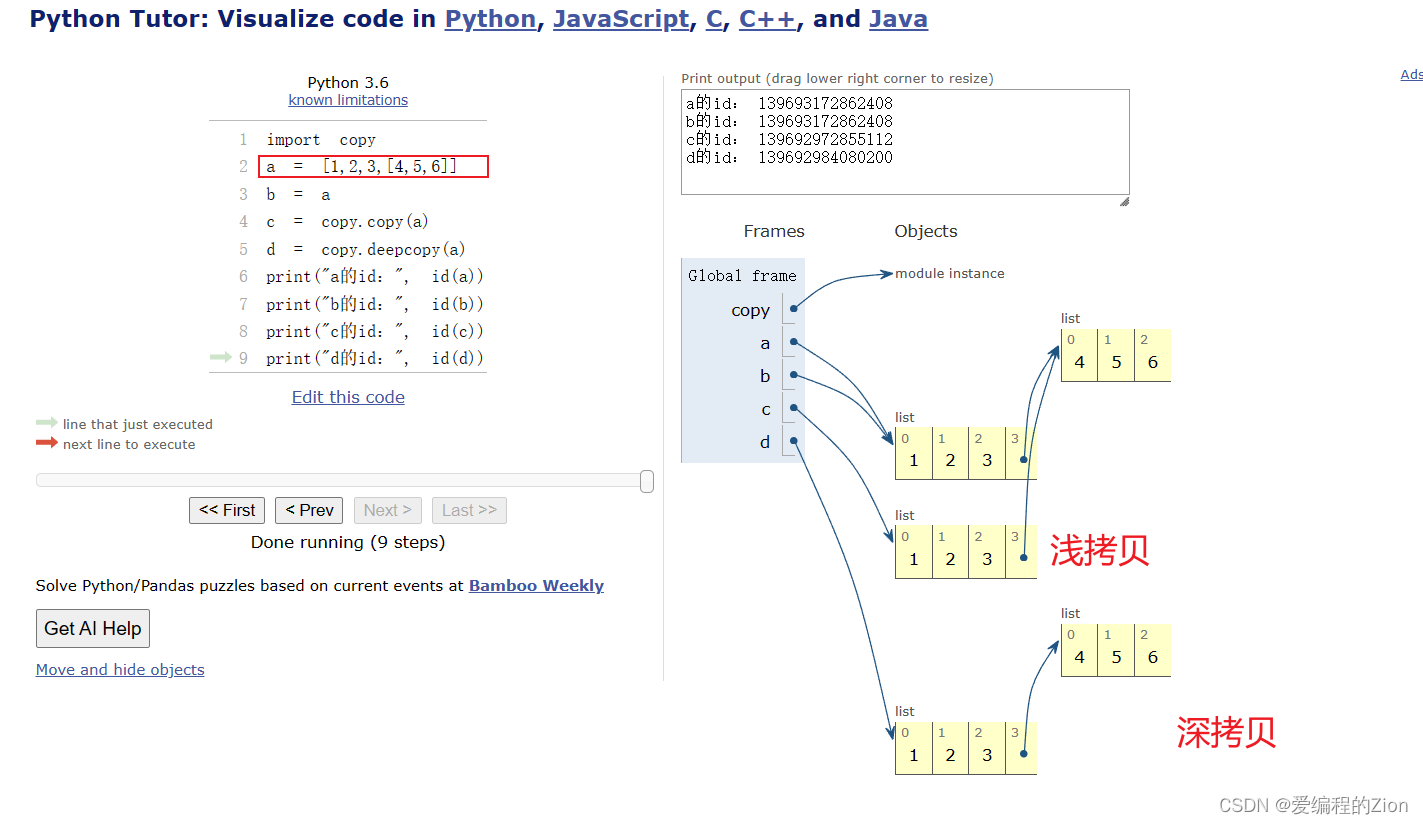1423x824 pixels.
Task: Click variable b in the global frame
Action: click(765, 376)
